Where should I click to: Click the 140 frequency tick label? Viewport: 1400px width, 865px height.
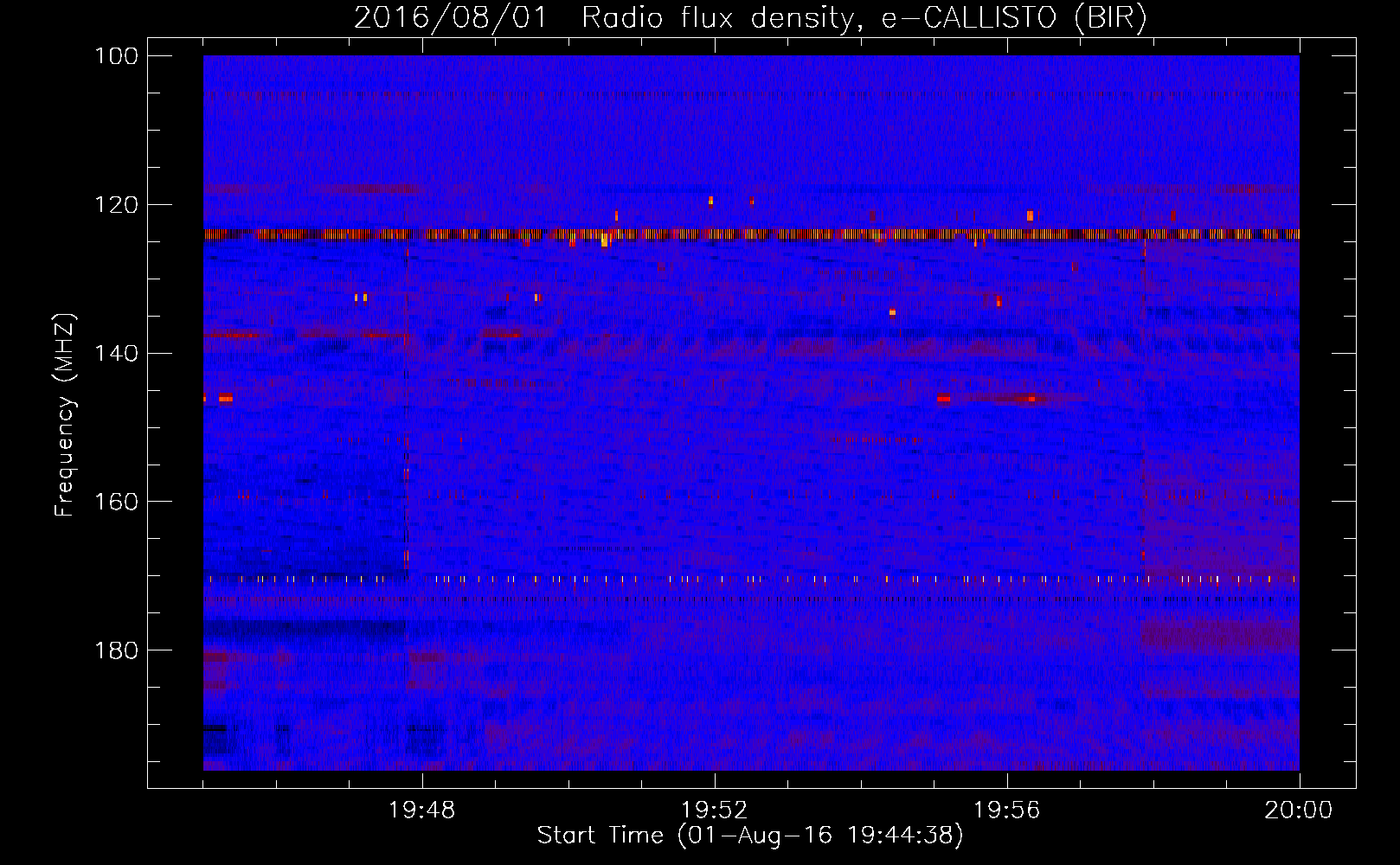point(116,353)
